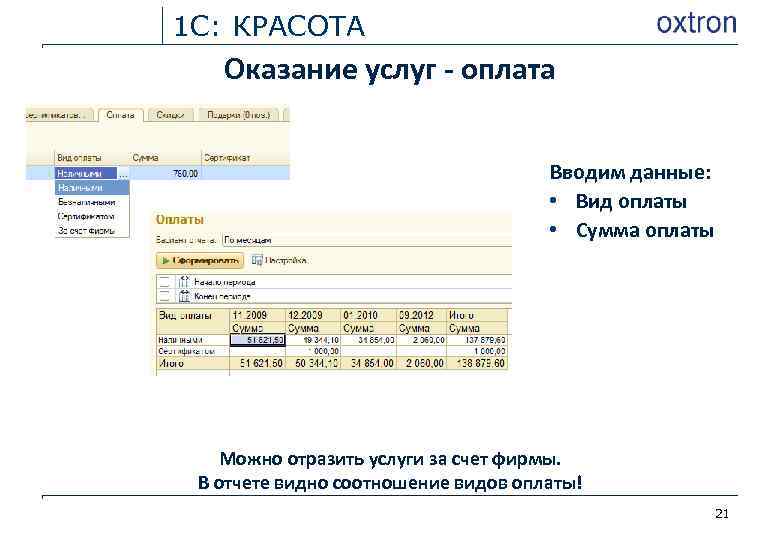Choose Безналичными in the payment list
Image resolution: width=780 pixels, height=540 pixels.
[x=92, y=202]
